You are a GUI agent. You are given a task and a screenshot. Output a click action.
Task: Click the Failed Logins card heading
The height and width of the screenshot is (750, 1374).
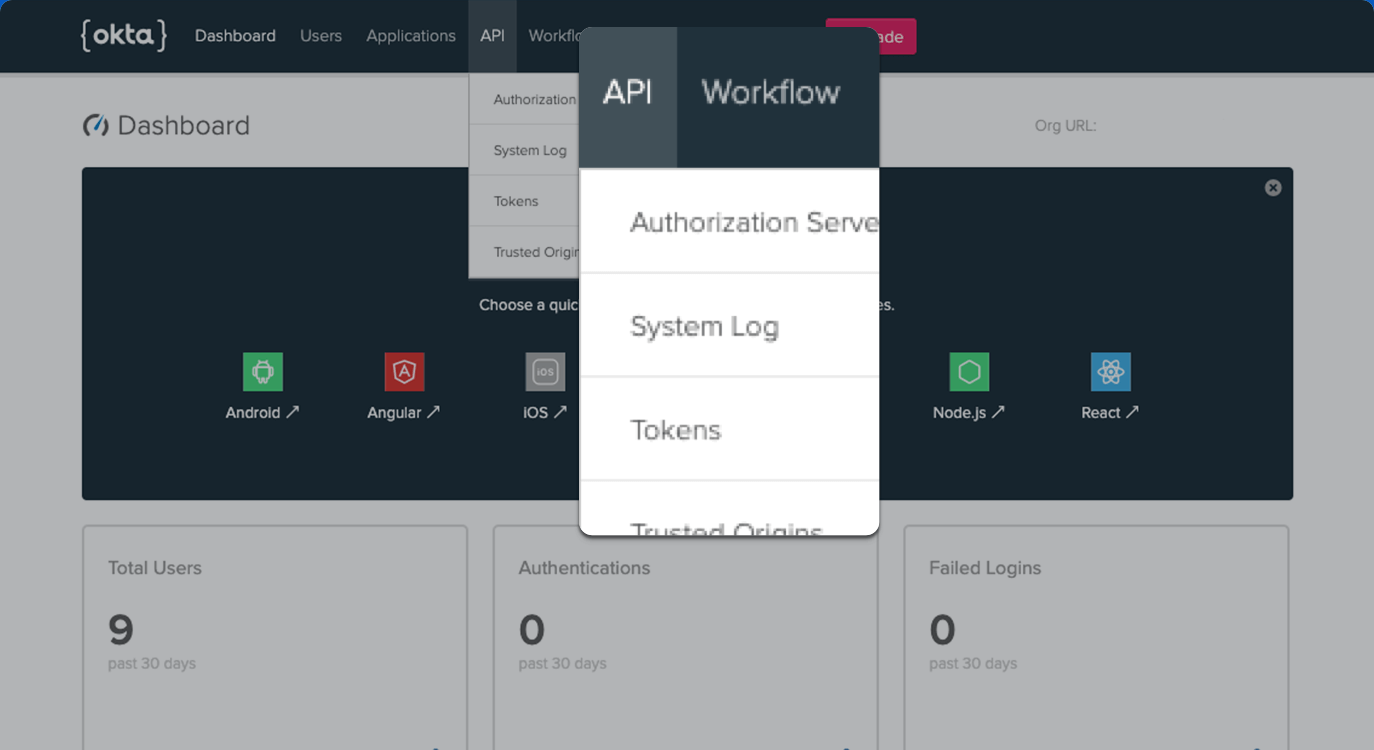[x=985, y=568]
